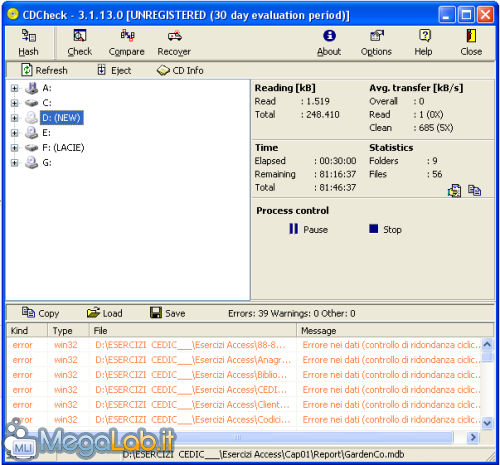Expand the C: drive node

point(14,103)
